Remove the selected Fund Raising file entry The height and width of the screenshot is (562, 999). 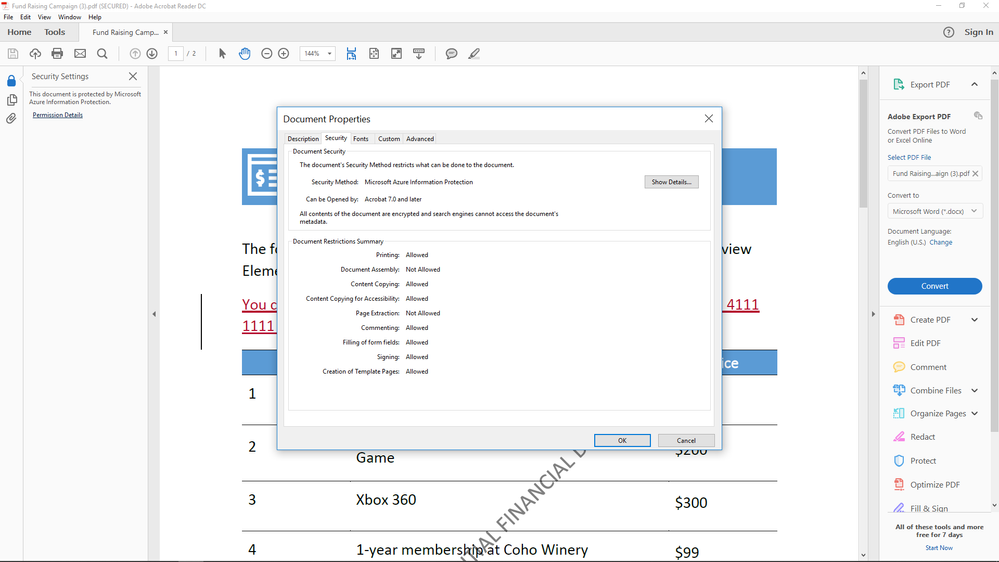[975, 173]
